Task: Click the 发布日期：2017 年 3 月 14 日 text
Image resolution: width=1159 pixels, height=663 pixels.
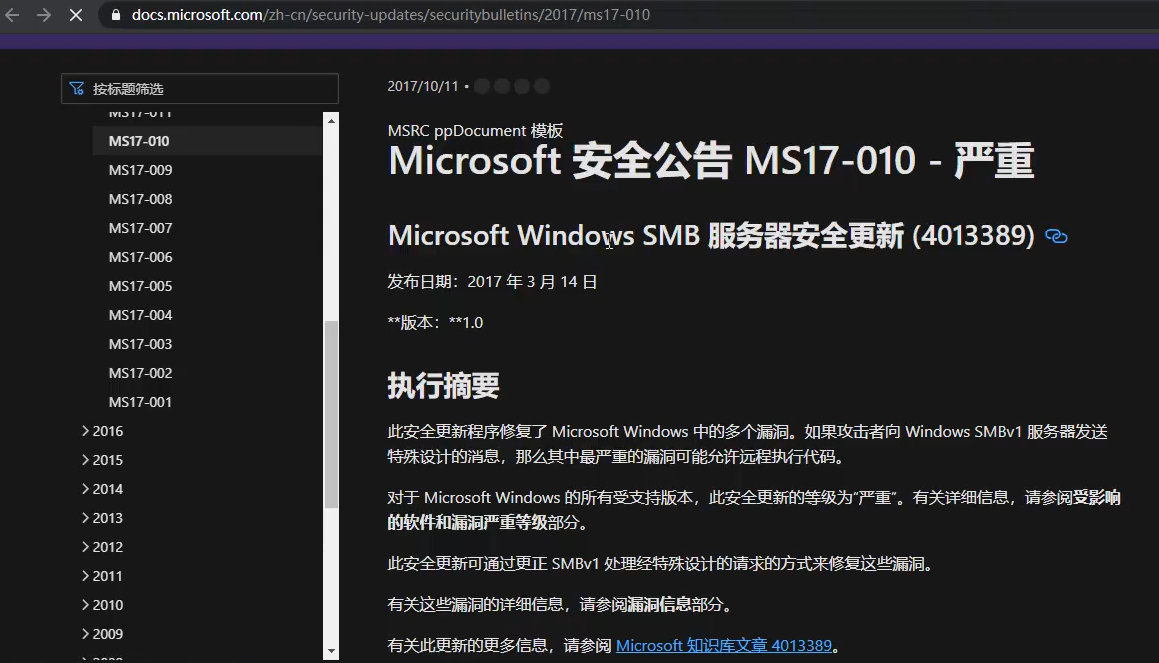Action: [x=492, y=282]
